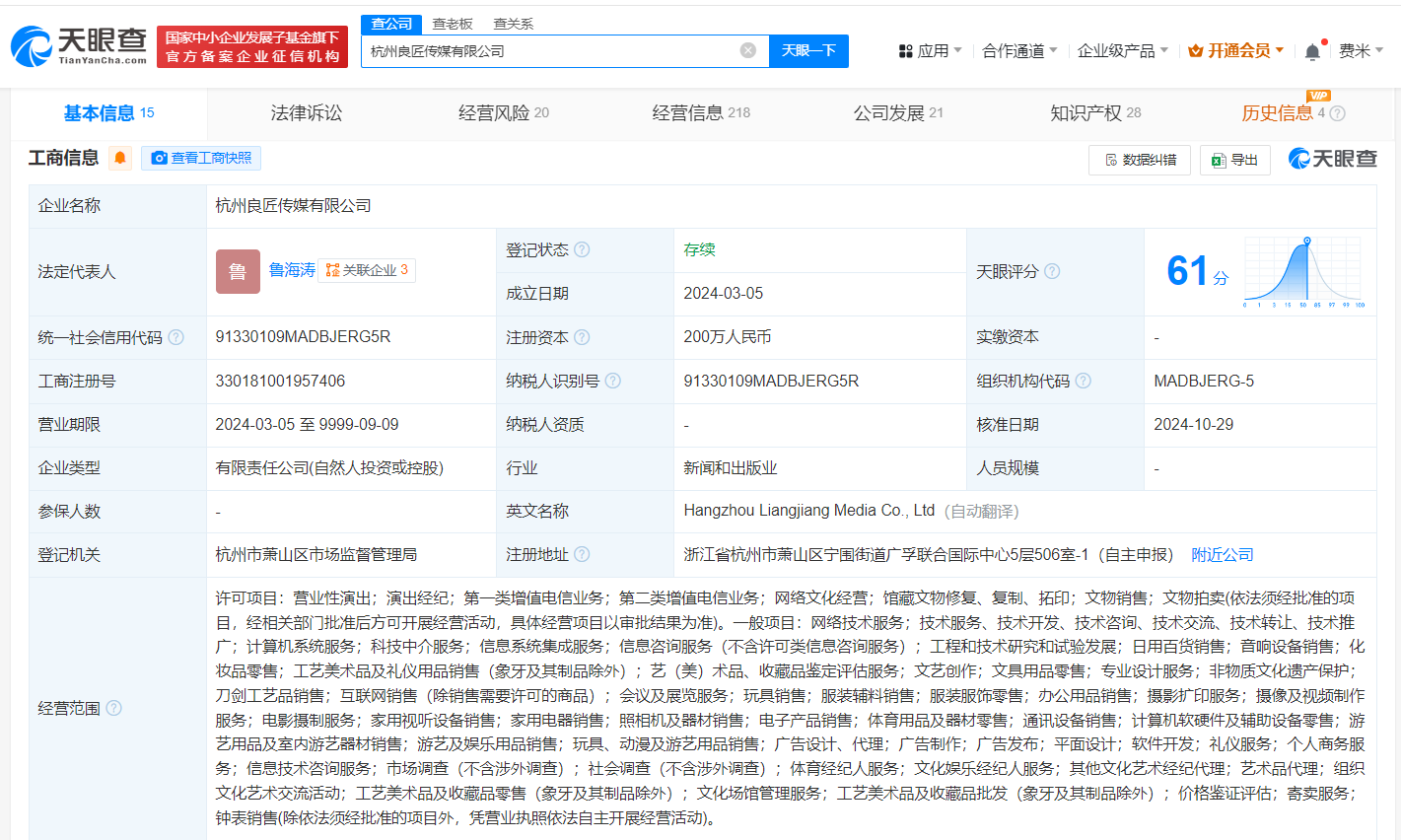Click help icon beside 历史信息 tab

(1337, 113)
